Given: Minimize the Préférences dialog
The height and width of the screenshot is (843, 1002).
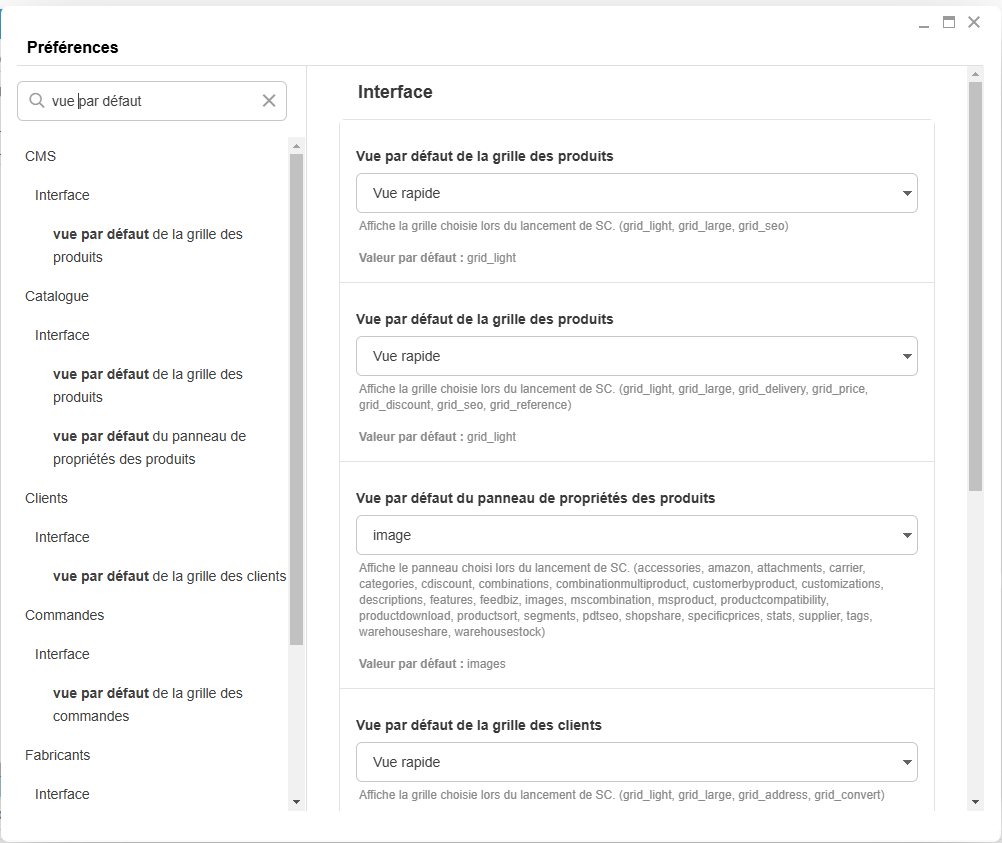Looking at the screenshot, I should tap(924, 24).
